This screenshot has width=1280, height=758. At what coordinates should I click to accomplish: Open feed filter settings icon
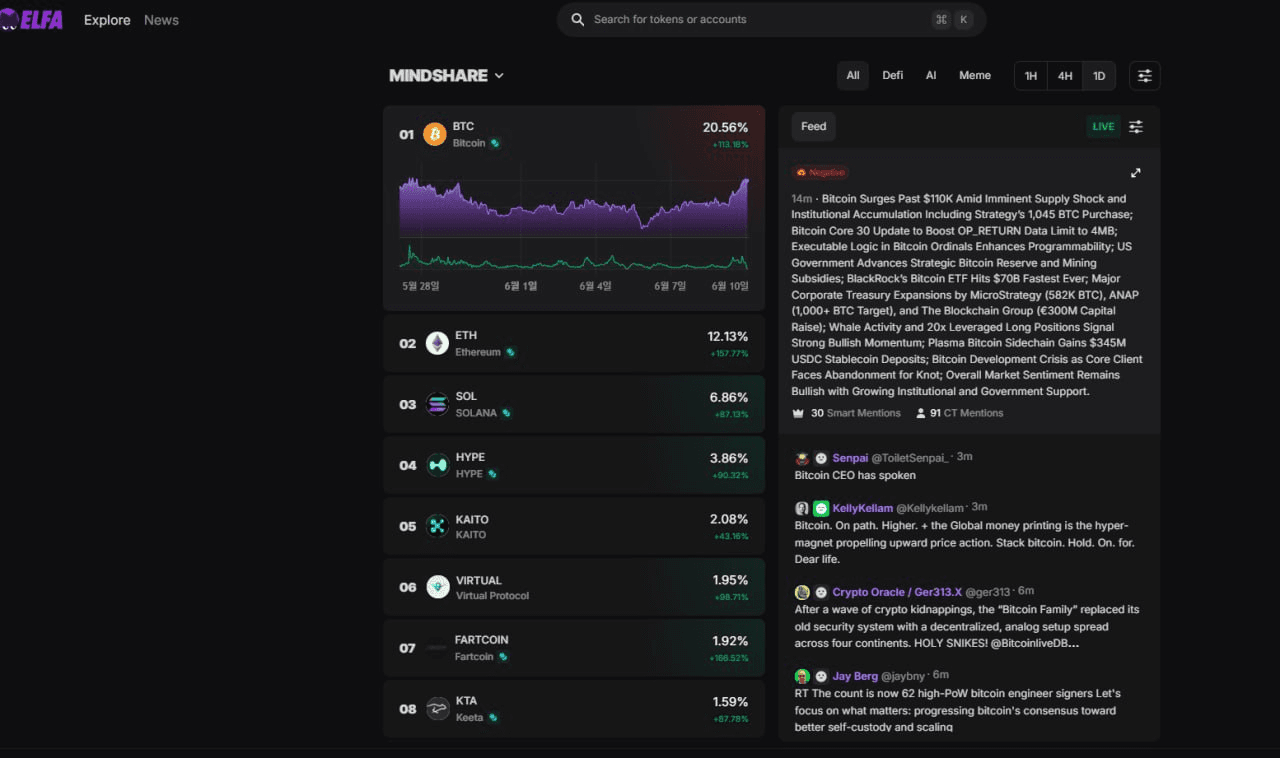pyautogui.click(x=1136, y=127)
